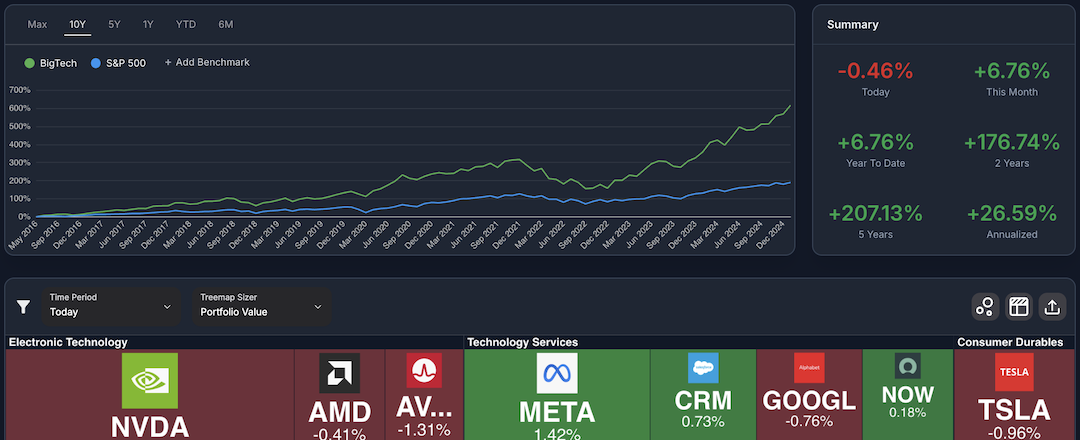
Task: Click the +207.13% 5 Years value
Action: tap(875, 213)
